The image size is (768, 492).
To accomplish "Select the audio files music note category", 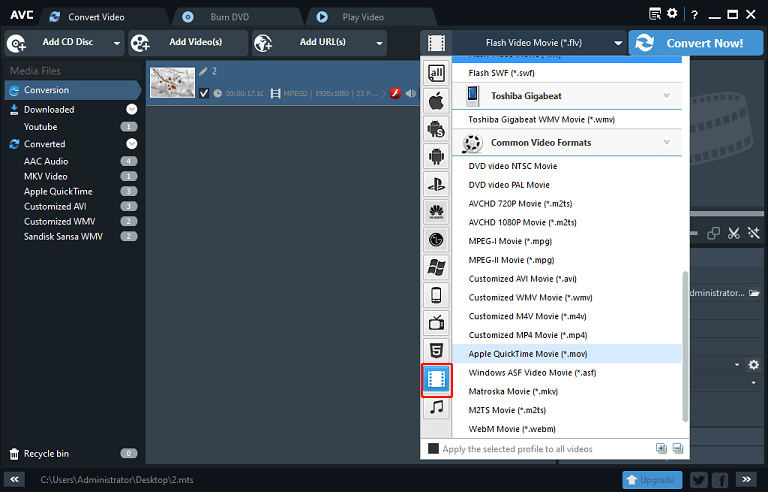I will [436, 407].
